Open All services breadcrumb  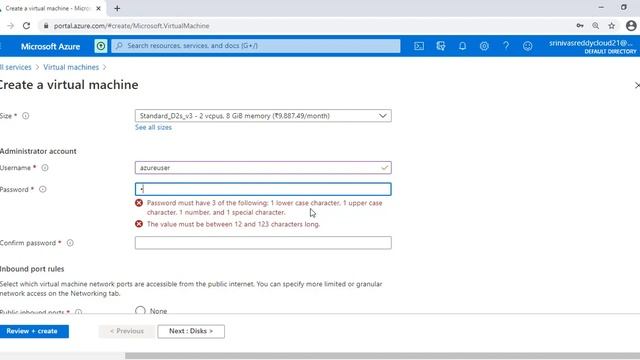tap(16, 67)
